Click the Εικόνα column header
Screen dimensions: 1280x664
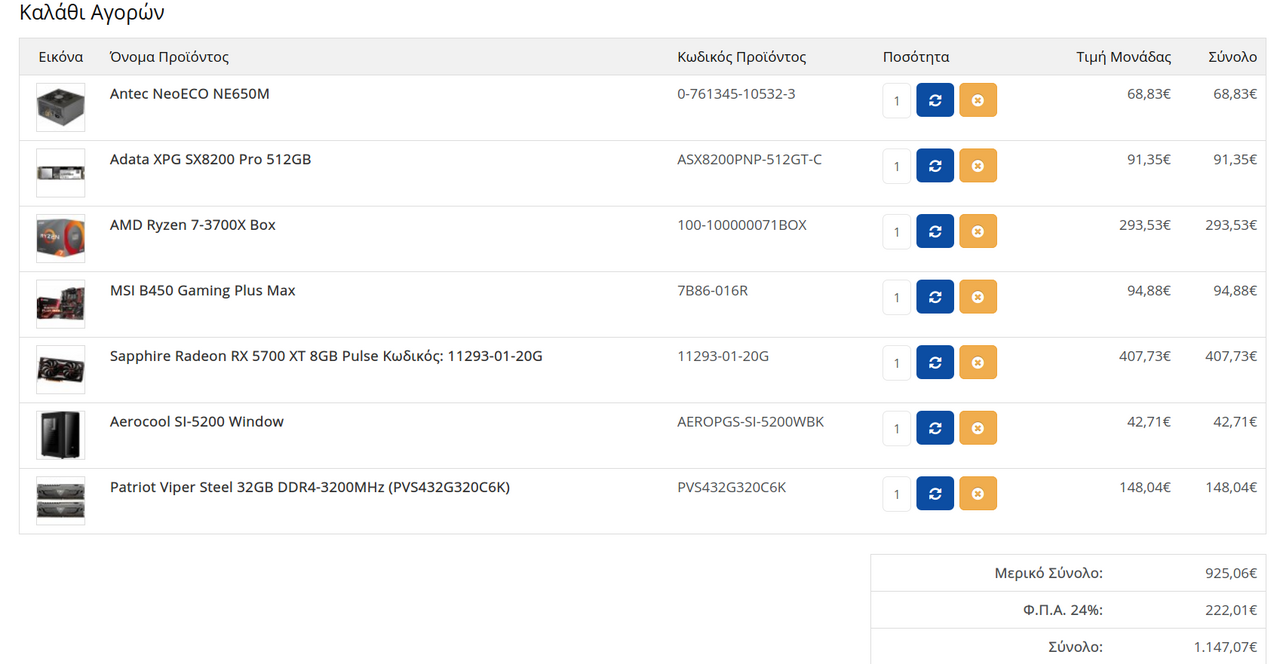point(61,57)
